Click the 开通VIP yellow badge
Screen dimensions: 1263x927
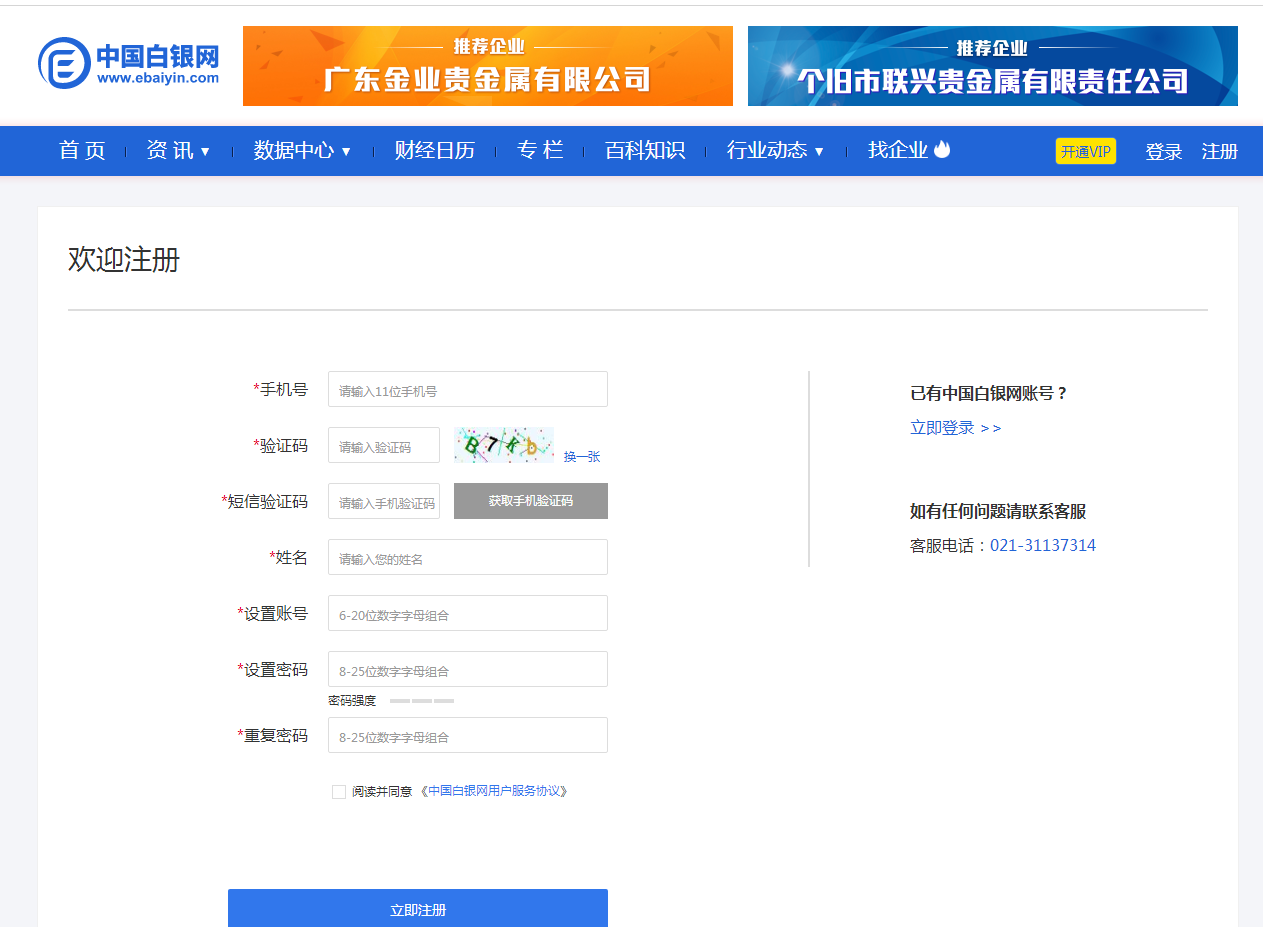tap(1085, 151)
